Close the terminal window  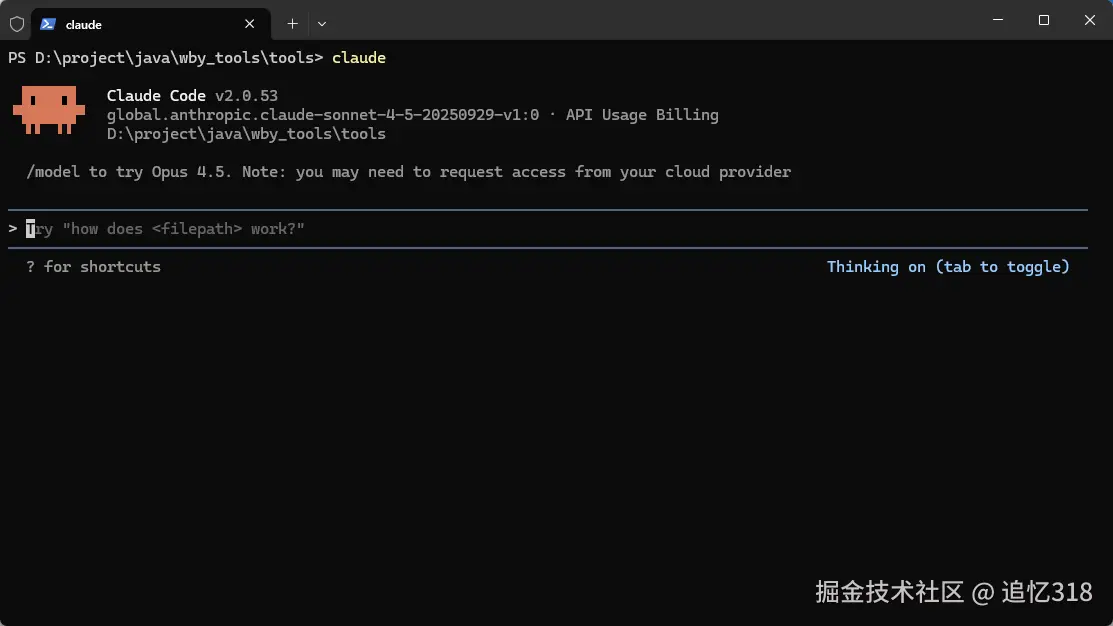pyautogui.click(x=1089, y=20)
